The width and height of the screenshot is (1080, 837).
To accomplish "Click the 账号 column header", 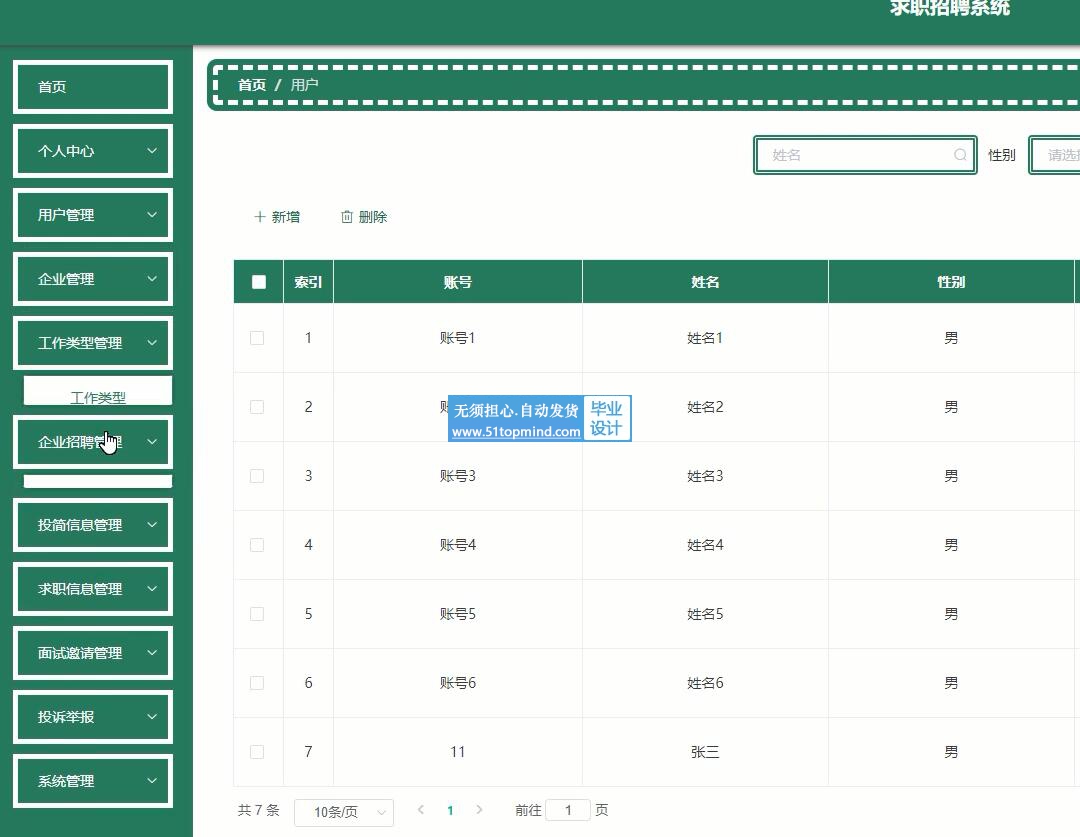I will click(x=458, y=282).
